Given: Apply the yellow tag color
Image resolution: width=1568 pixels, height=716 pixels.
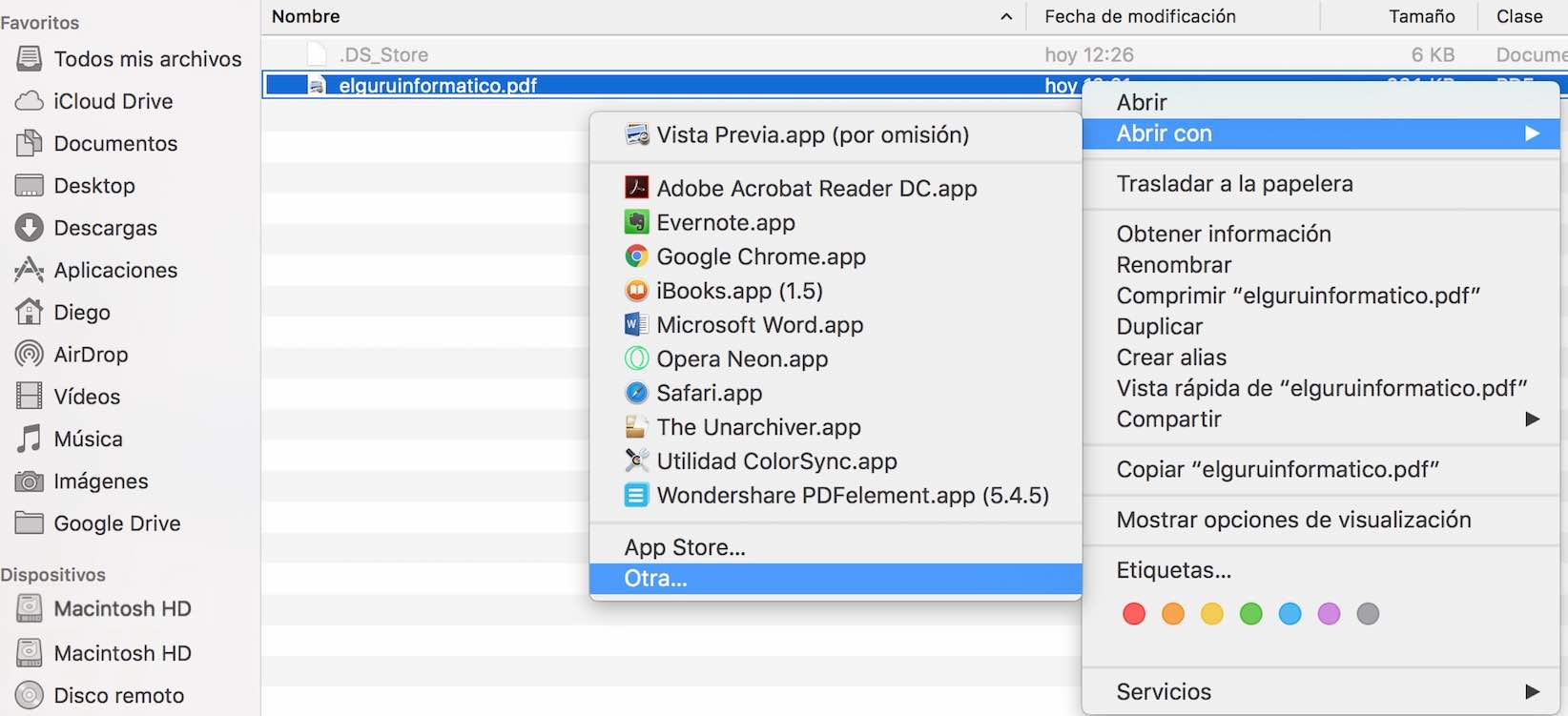Looking at the screenshot, I should click(1212, 614).
